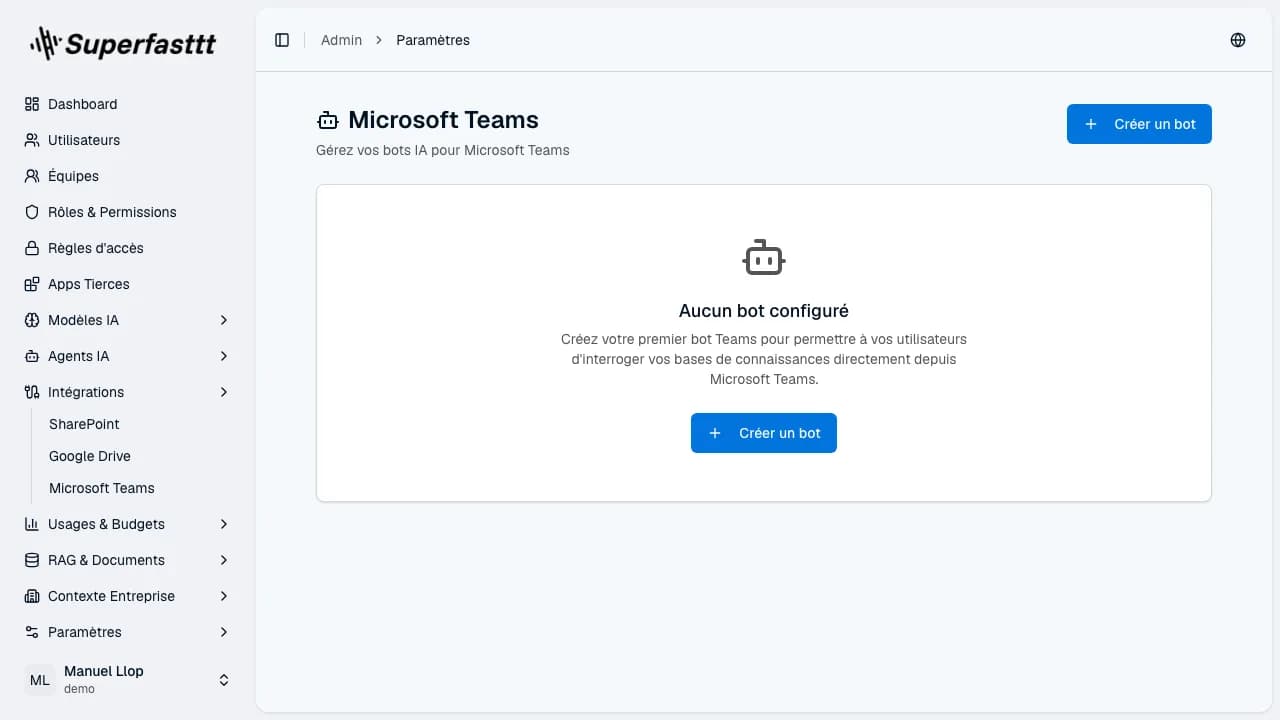Navigate to Apps Tierces

(128, 284)
